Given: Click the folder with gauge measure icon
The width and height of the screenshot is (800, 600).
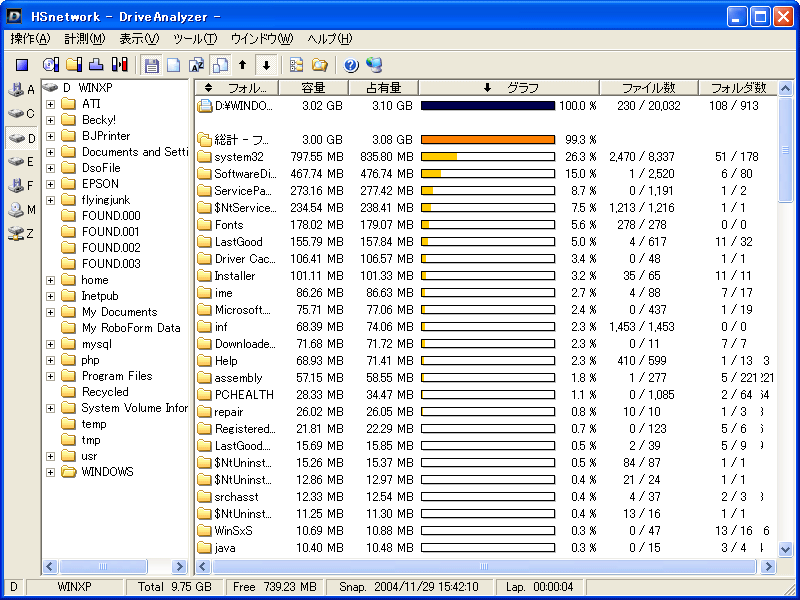Looking at the screenshot, I should tap(74, 64).
